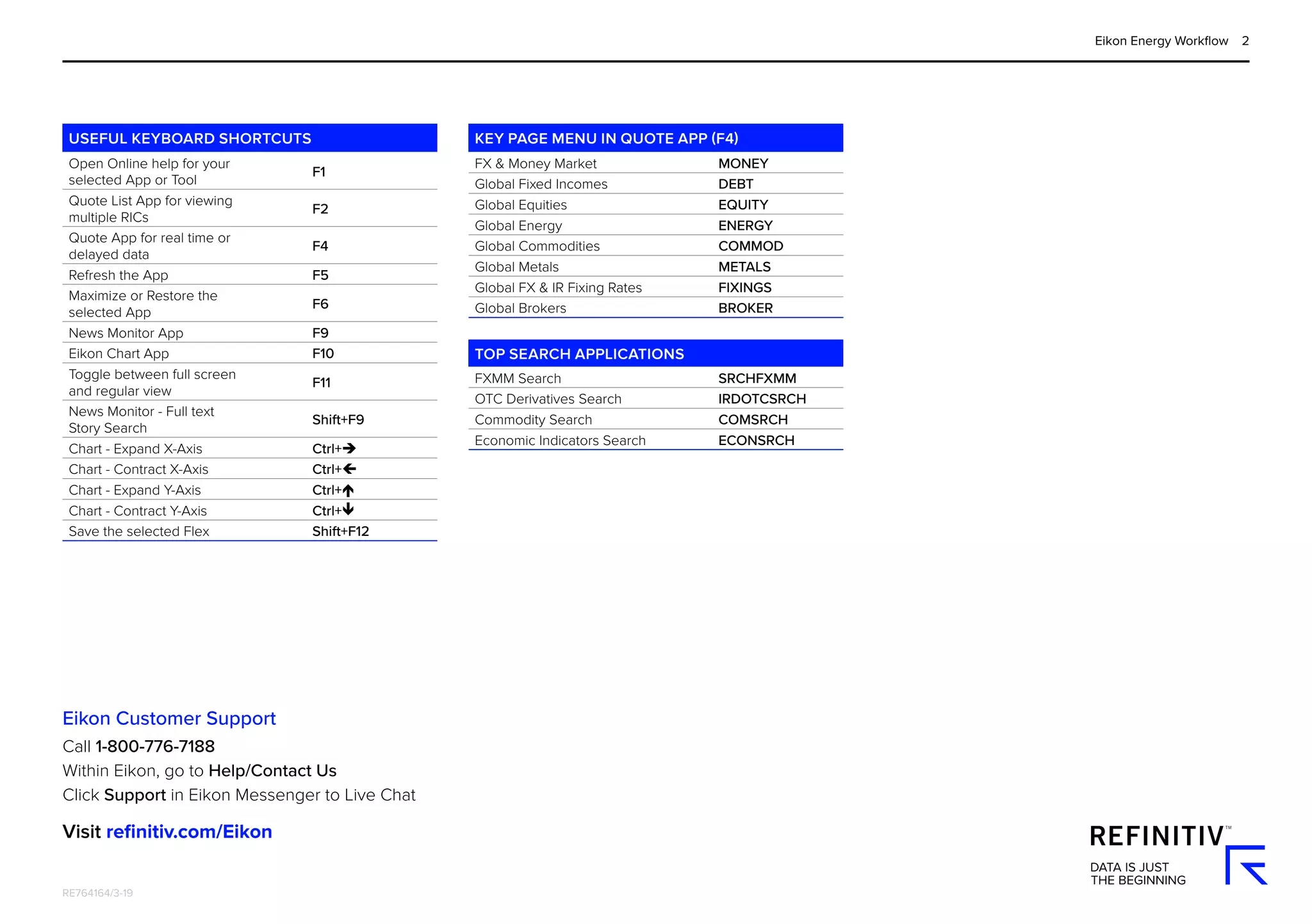
Task: Click 'Global Fixed Incomes' row label
Action: (541, 184)
